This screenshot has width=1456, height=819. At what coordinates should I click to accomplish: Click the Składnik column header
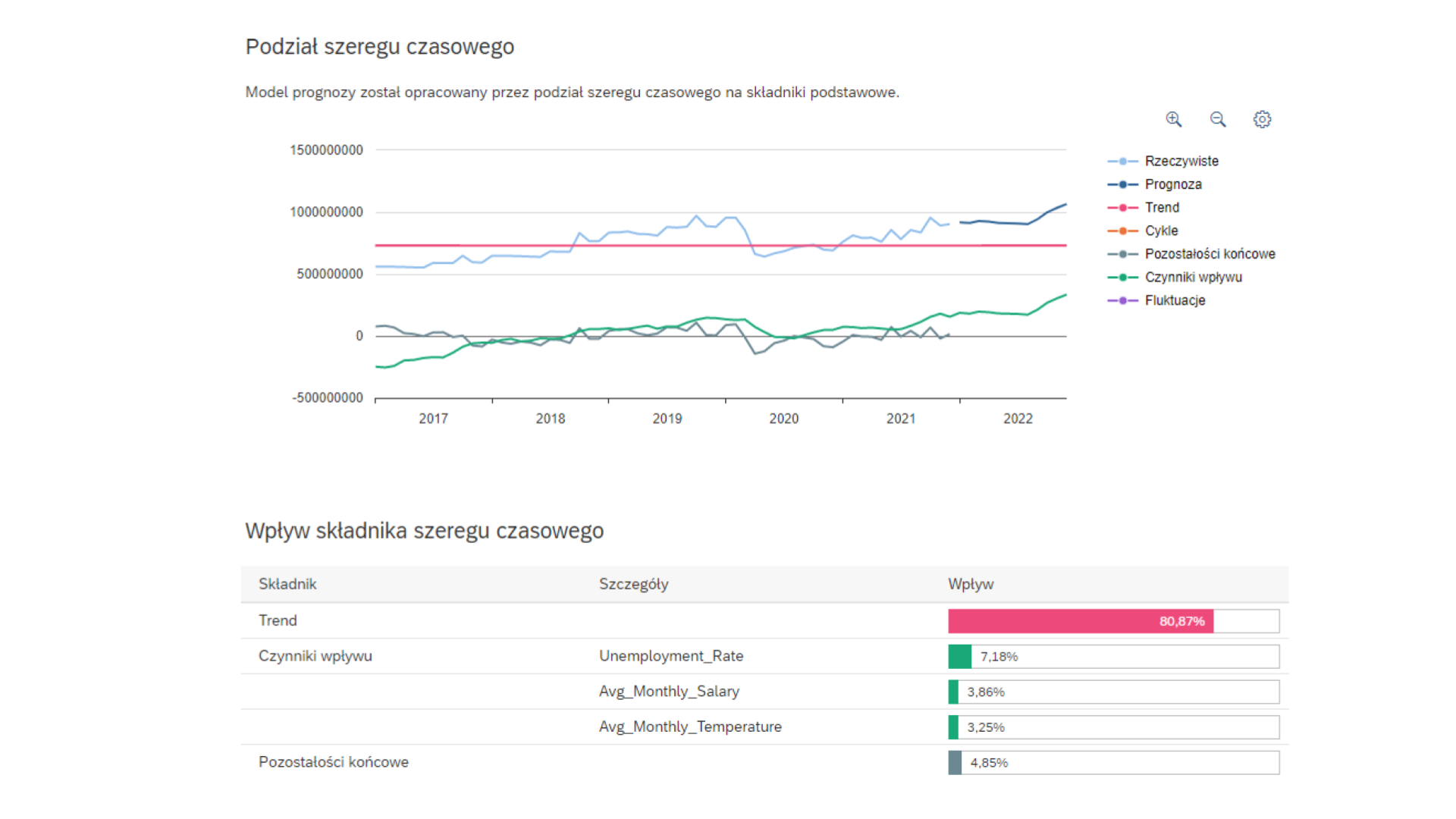click(x=287, y=584)
